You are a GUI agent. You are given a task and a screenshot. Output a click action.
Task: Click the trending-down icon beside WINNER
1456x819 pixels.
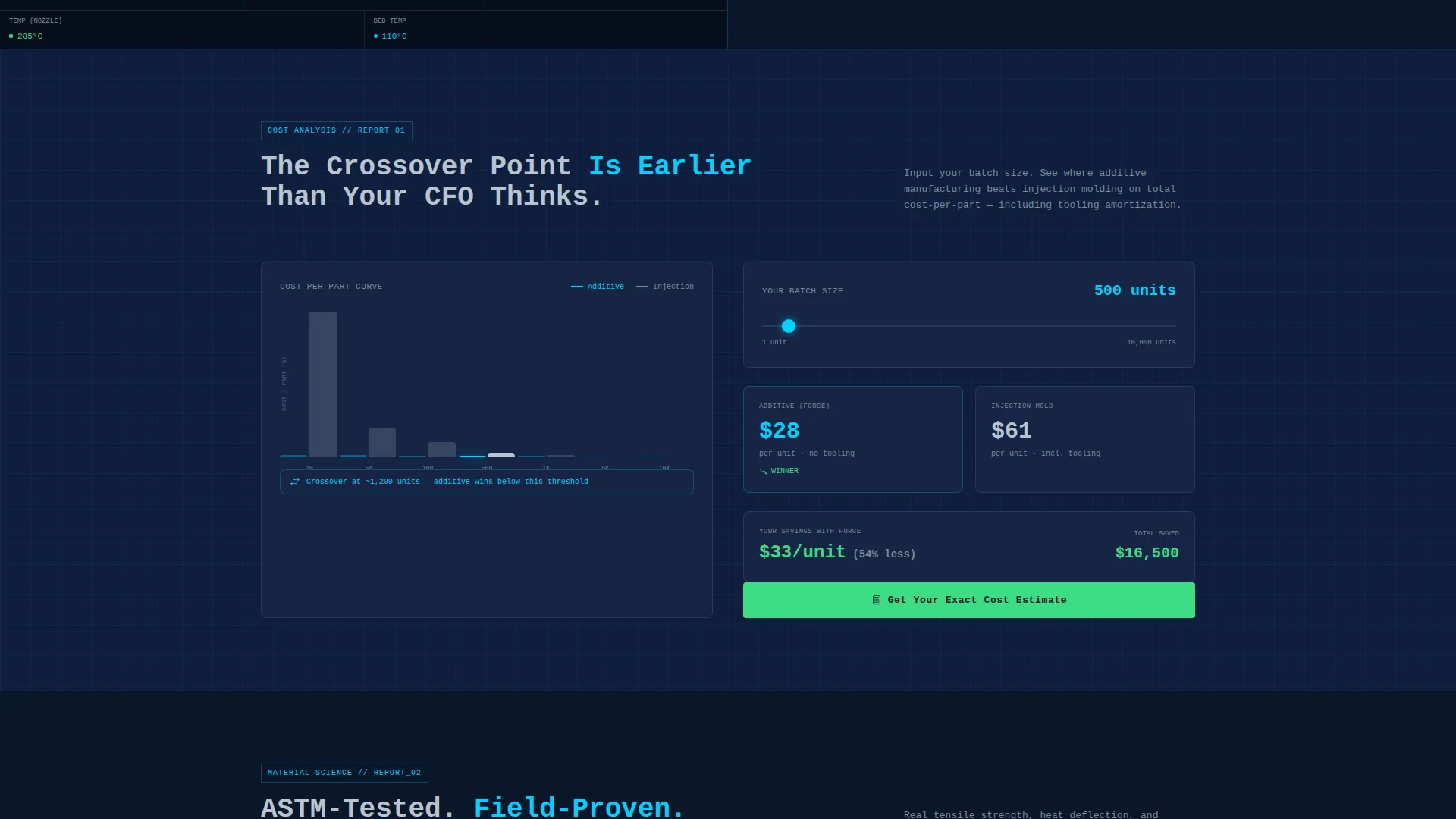[x=763, y=472]
